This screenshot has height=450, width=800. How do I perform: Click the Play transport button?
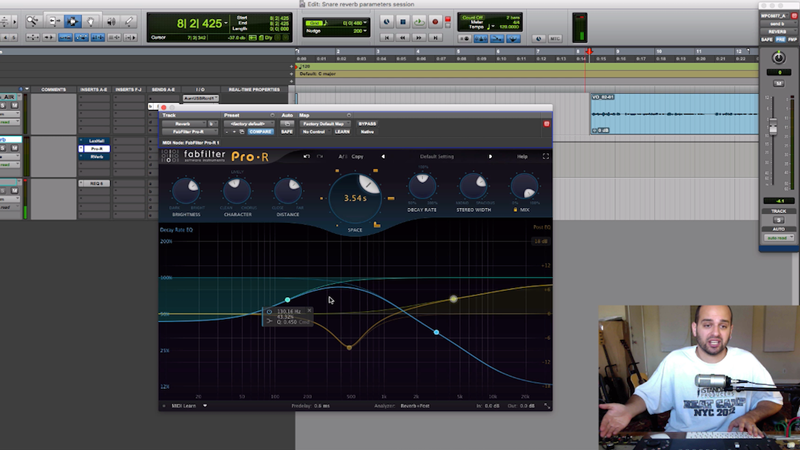coord(419,21)
